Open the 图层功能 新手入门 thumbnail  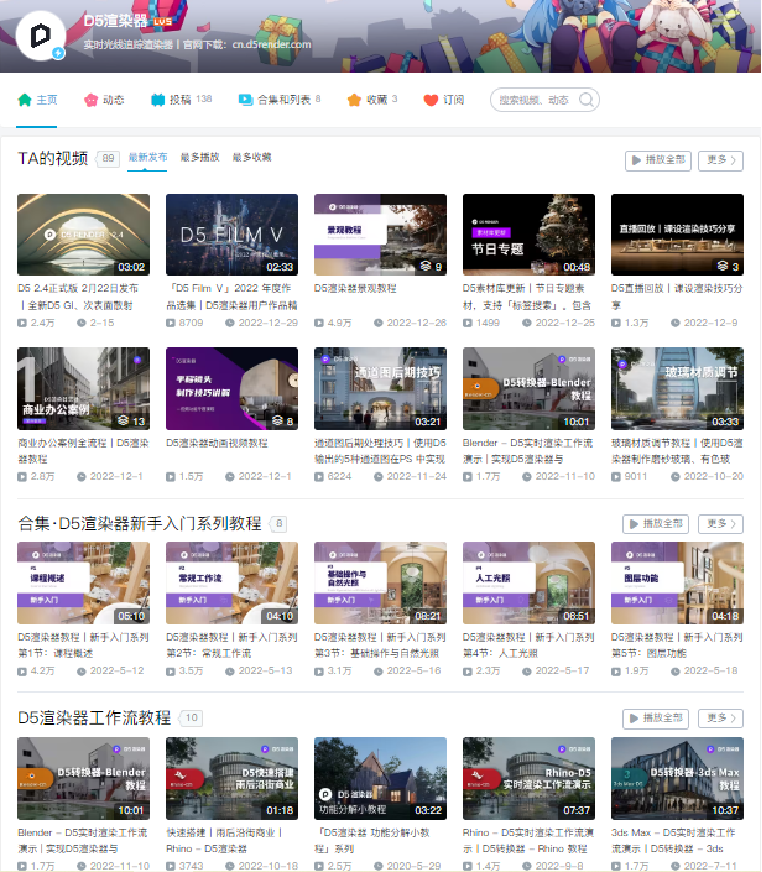[x=677, y=583]
